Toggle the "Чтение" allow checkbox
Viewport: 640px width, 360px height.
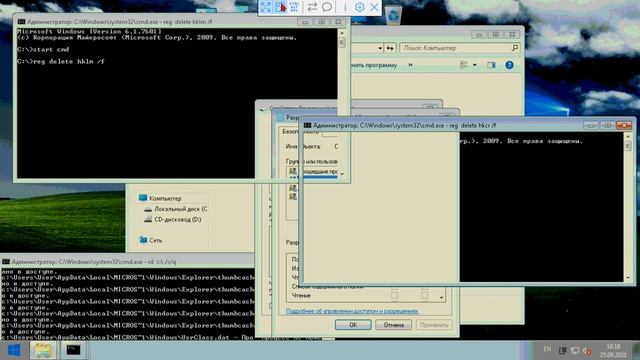[394, 295]
